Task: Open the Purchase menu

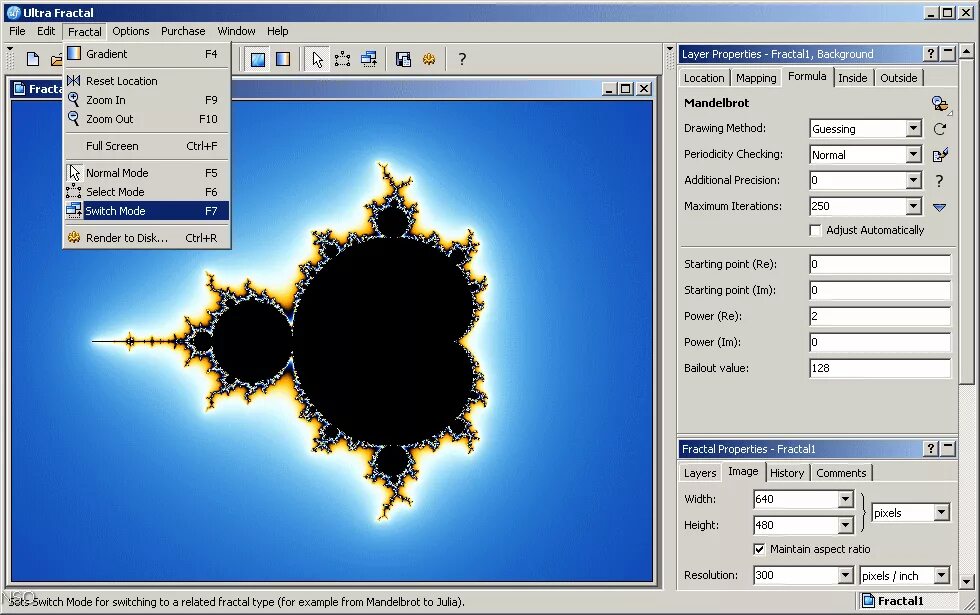Action: [x=183, y=31]
